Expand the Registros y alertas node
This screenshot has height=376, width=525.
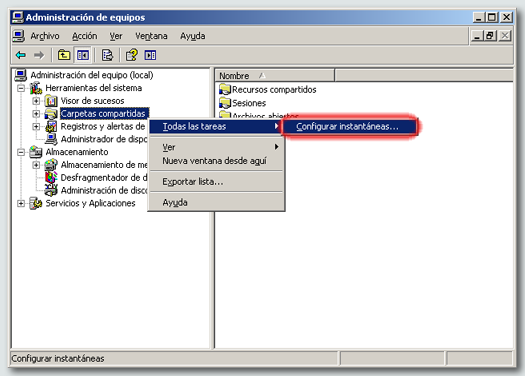[36, 127]
